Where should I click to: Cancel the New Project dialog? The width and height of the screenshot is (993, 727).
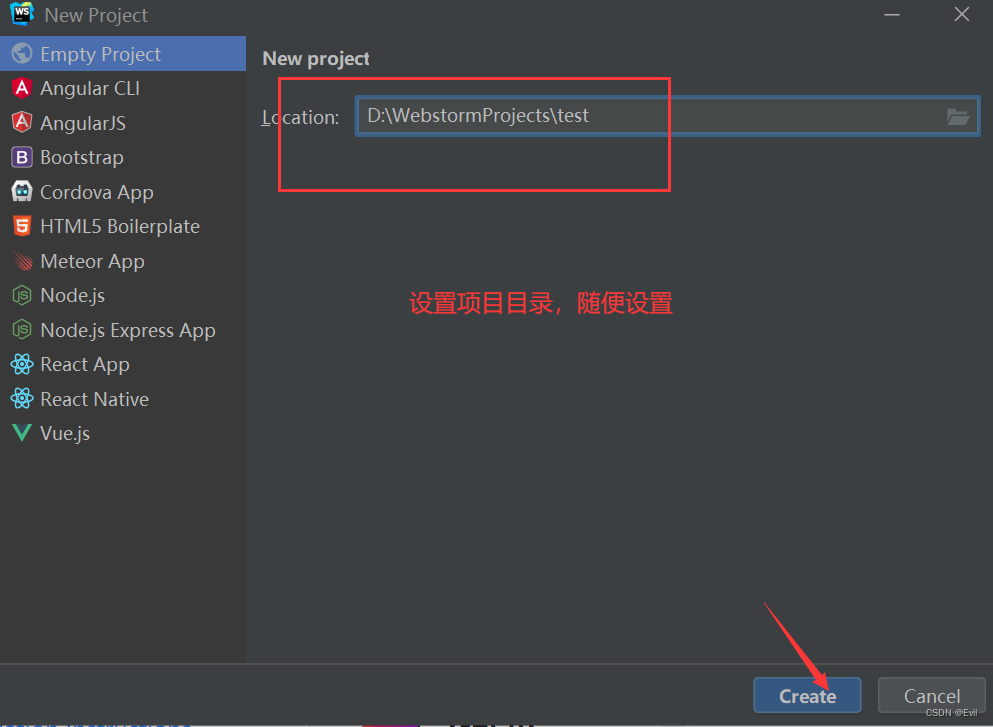pyautogui.click(x=932, y=696)
